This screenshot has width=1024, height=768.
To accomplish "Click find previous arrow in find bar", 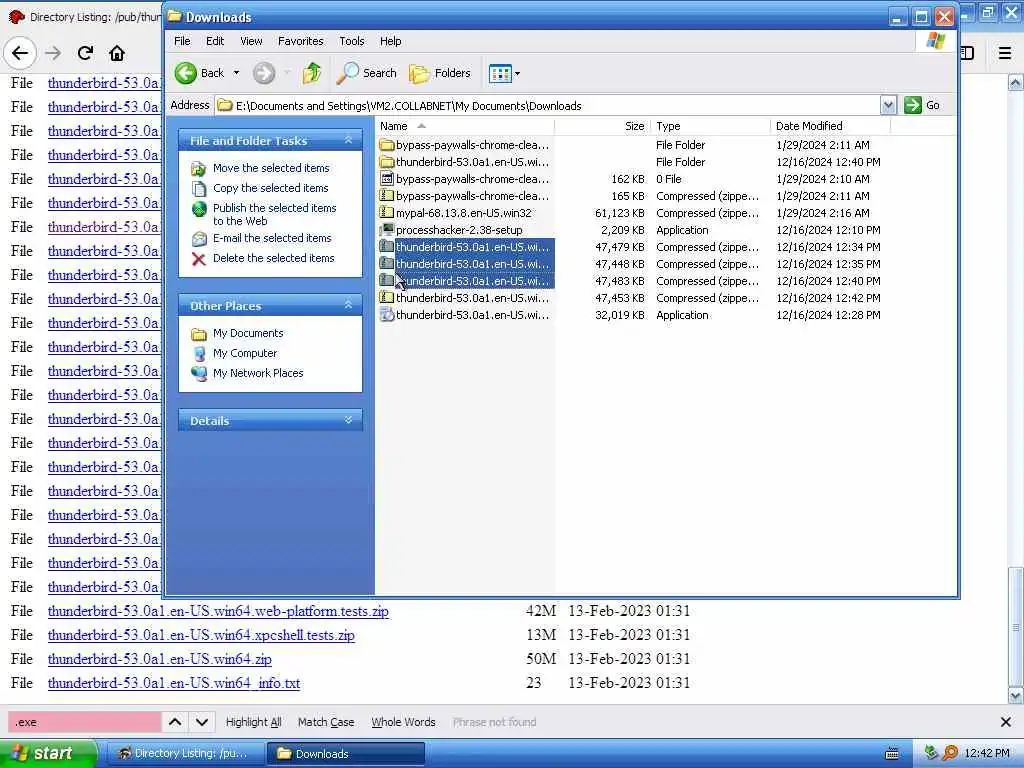I will (x=175, y=722).
